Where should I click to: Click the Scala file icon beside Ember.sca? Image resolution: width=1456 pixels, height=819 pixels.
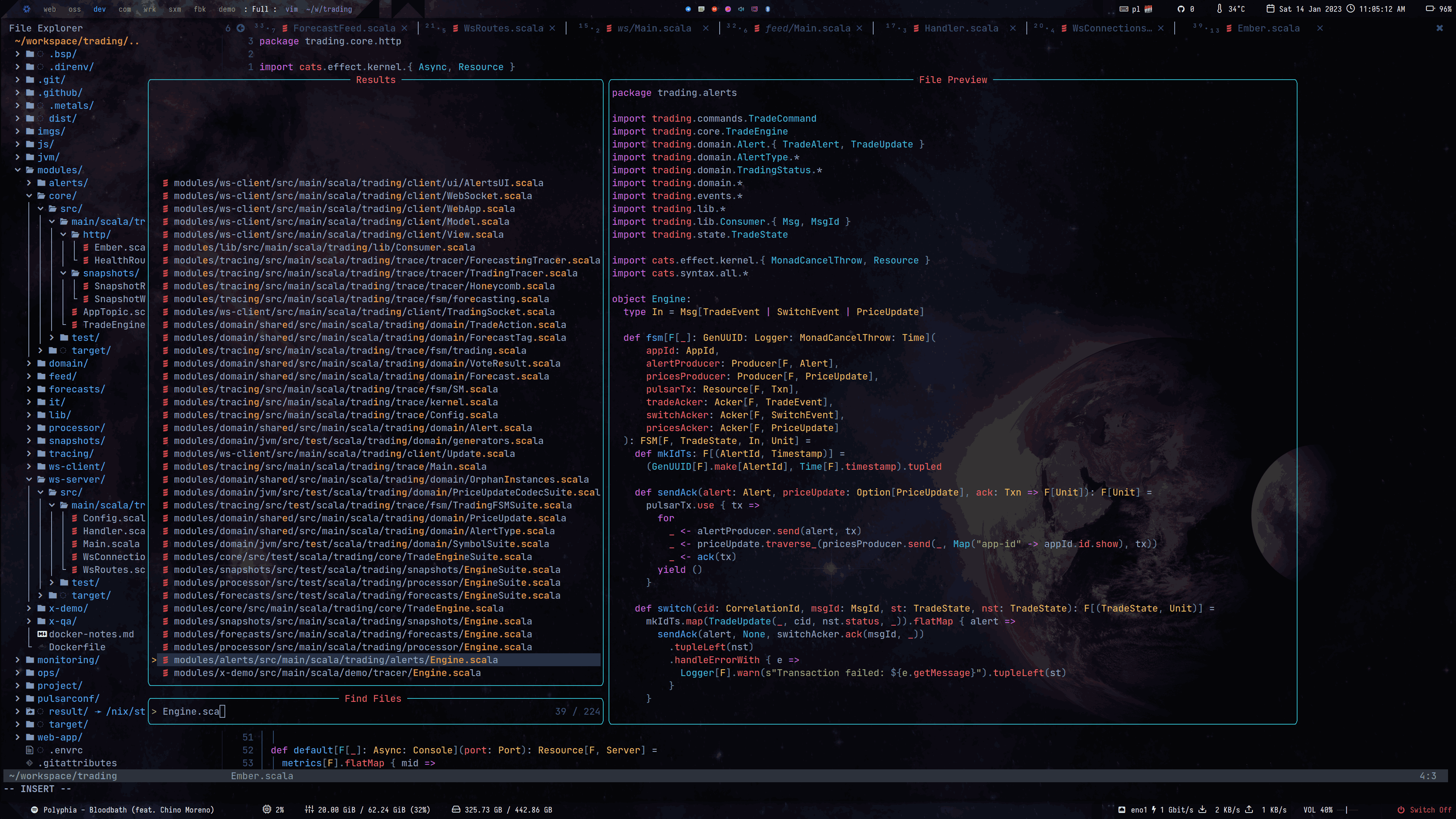[x=86, y=248]
